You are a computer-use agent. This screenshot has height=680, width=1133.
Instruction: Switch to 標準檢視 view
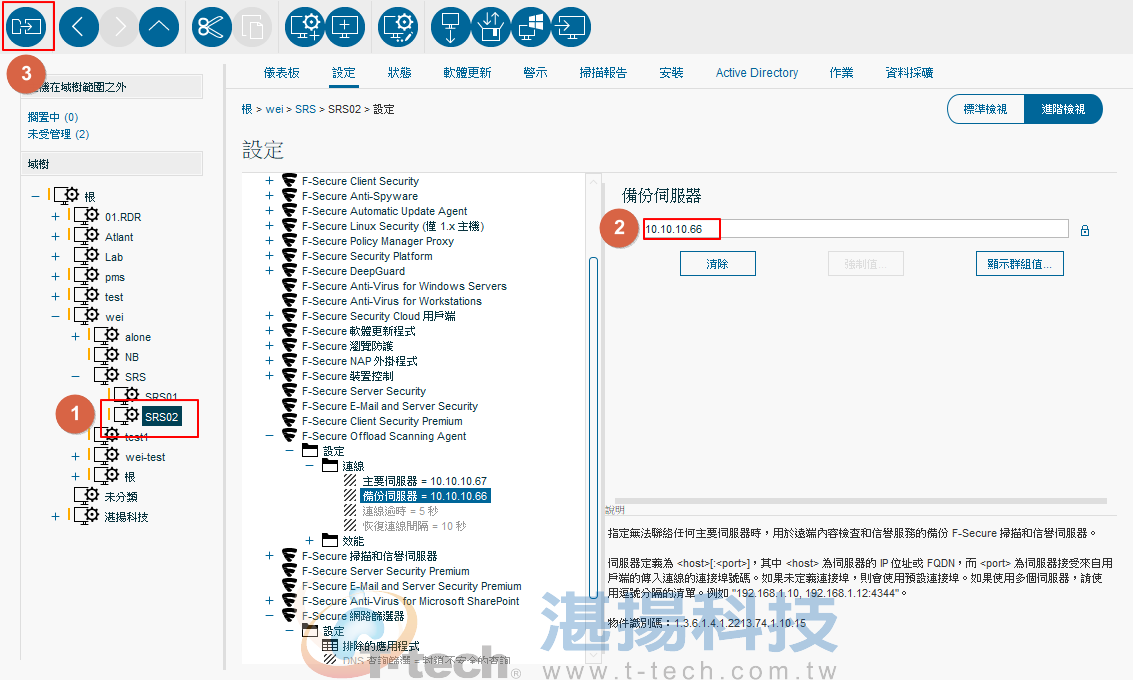[986, 108]
